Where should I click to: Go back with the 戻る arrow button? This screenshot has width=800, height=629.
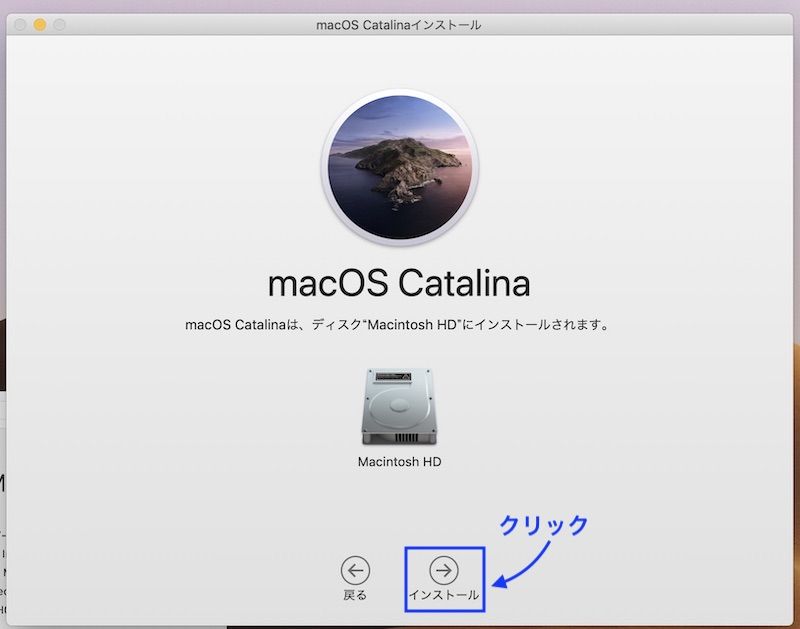point(355,570)
